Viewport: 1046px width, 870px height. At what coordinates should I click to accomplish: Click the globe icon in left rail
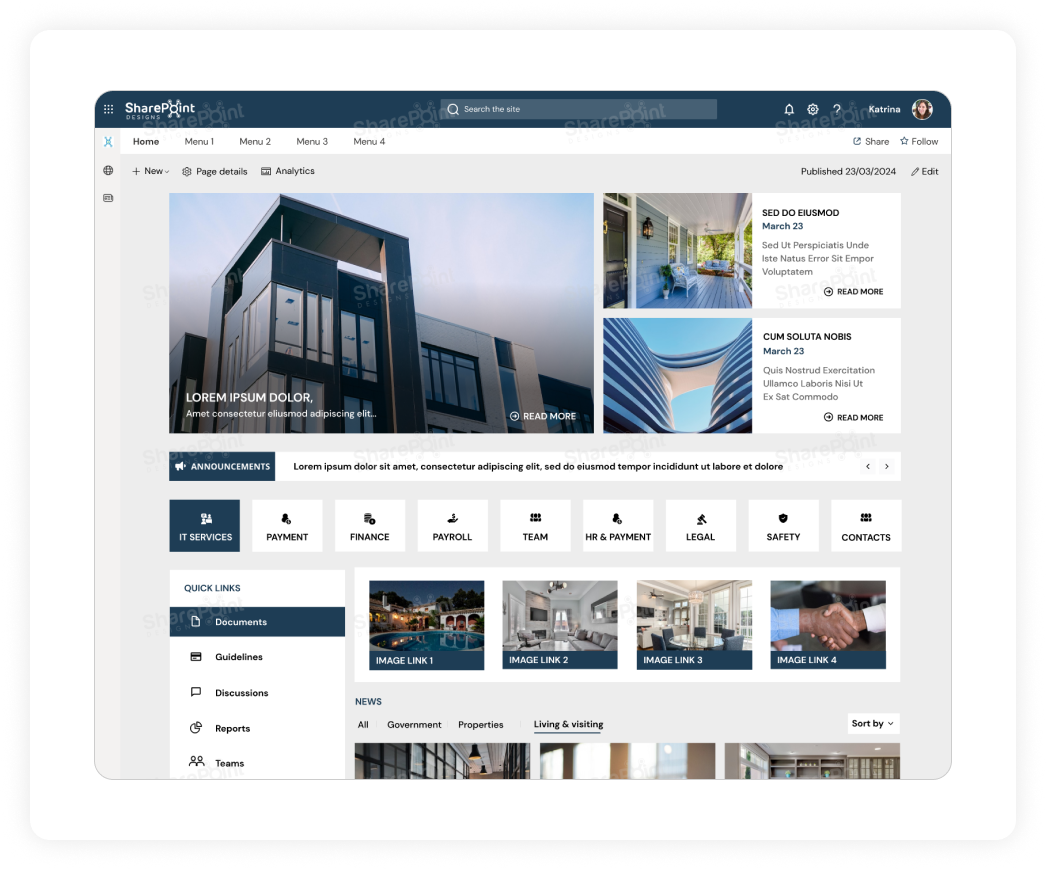108,170
